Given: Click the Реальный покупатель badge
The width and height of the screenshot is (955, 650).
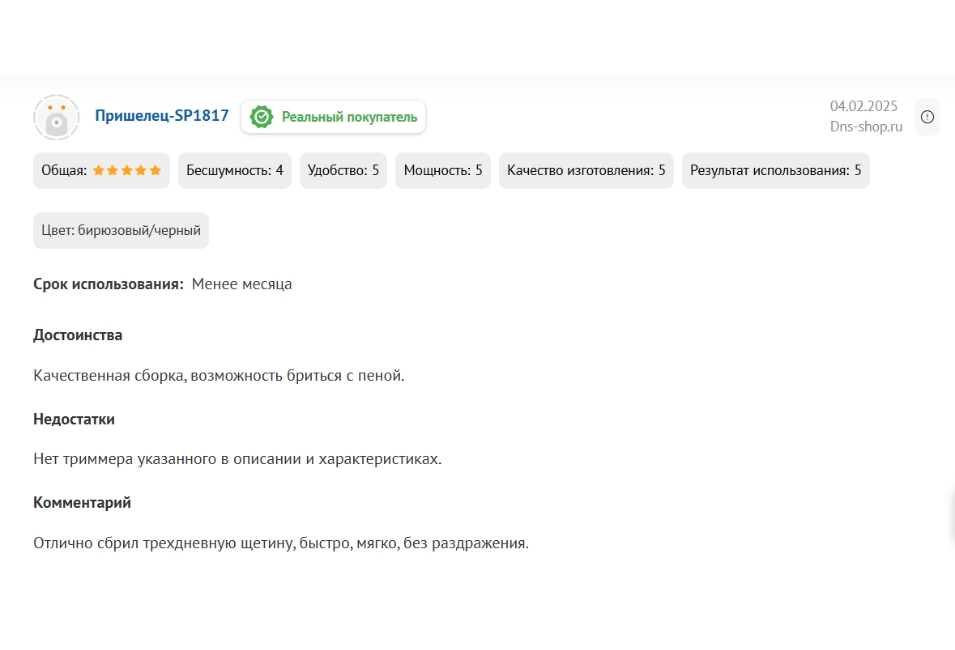Looking at the screenshot, I should tap(333, 117).
